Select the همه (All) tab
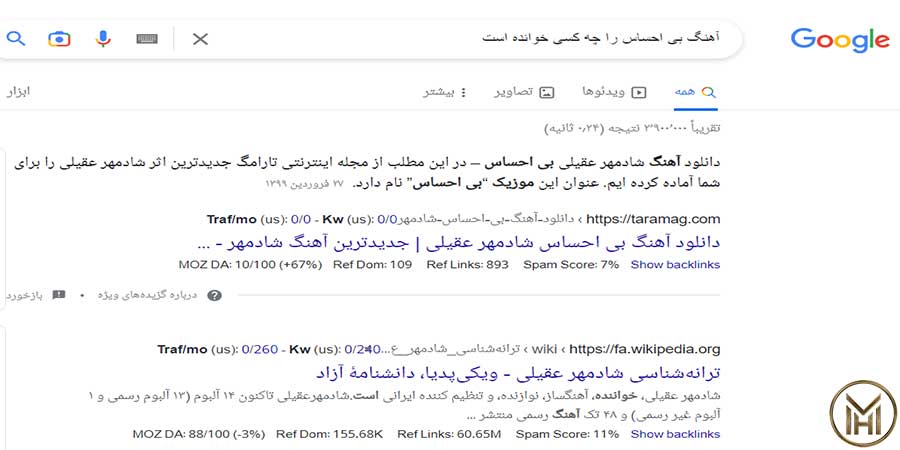Image resolution: width=900 pixels, height=450 pixels. click(695, 92)
